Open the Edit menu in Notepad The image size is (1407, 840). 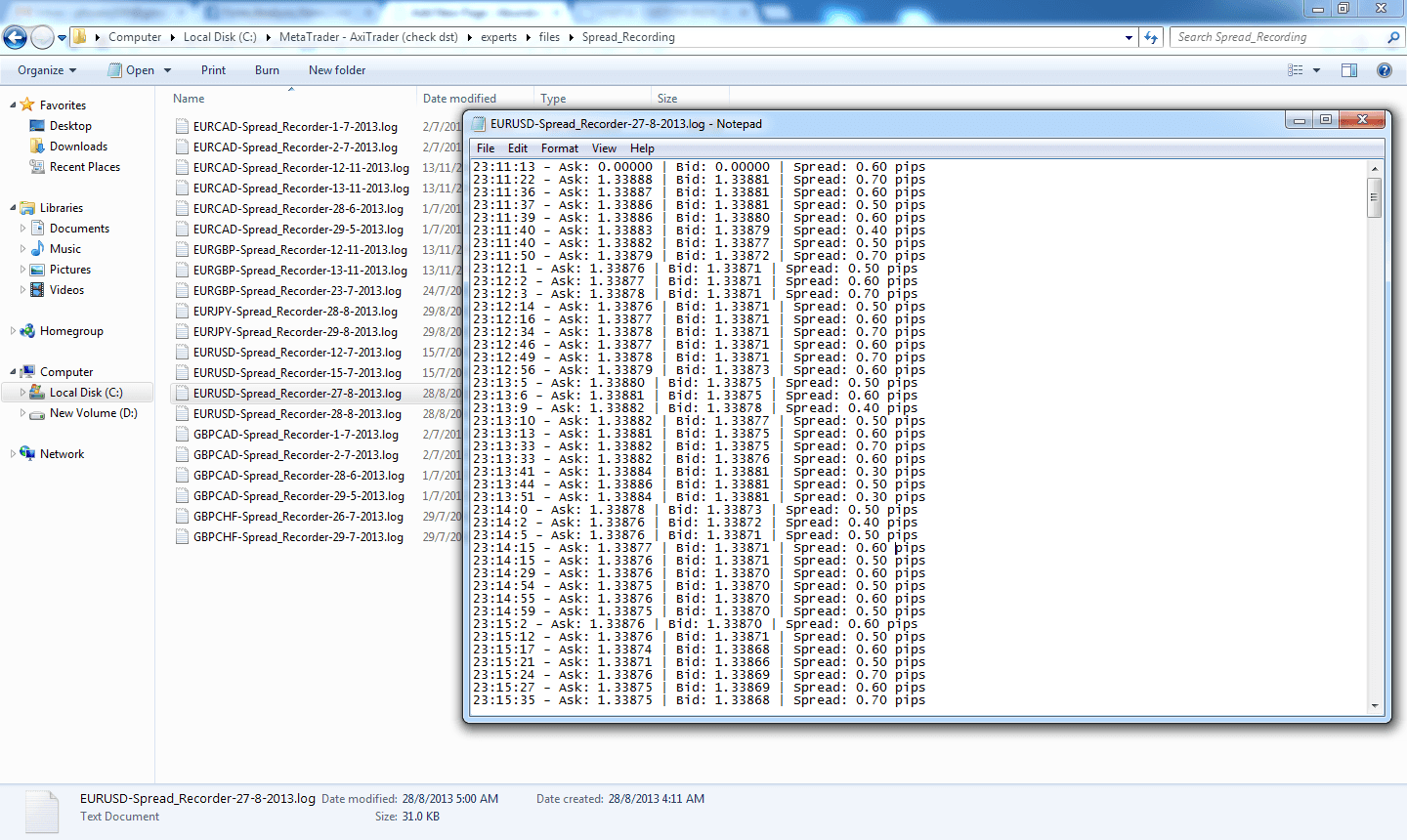click(517, 147)
